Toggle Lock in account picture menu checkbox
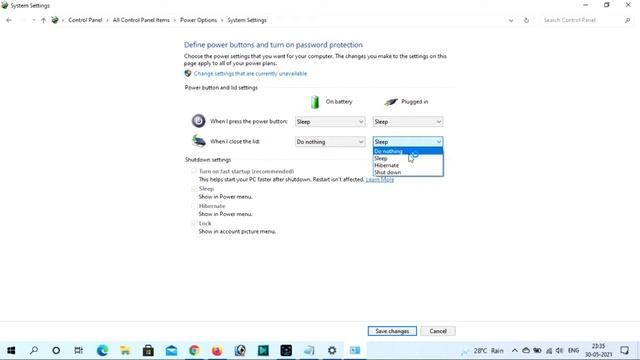 click(194, 223)
